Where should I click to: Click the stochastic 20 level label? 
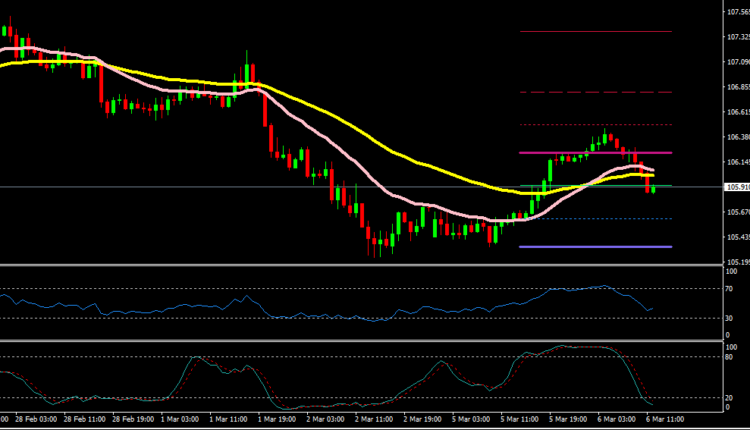click(x=732, y=398)
